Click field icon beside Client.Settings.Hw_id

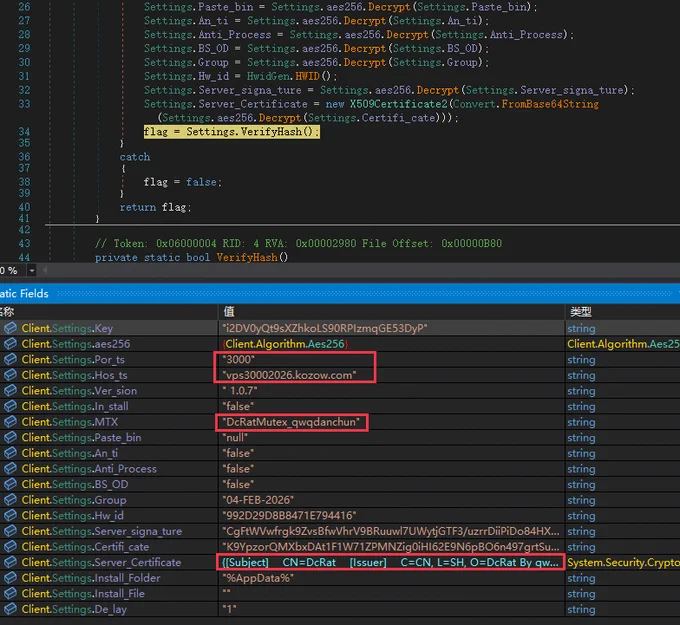tap(10, 516)
